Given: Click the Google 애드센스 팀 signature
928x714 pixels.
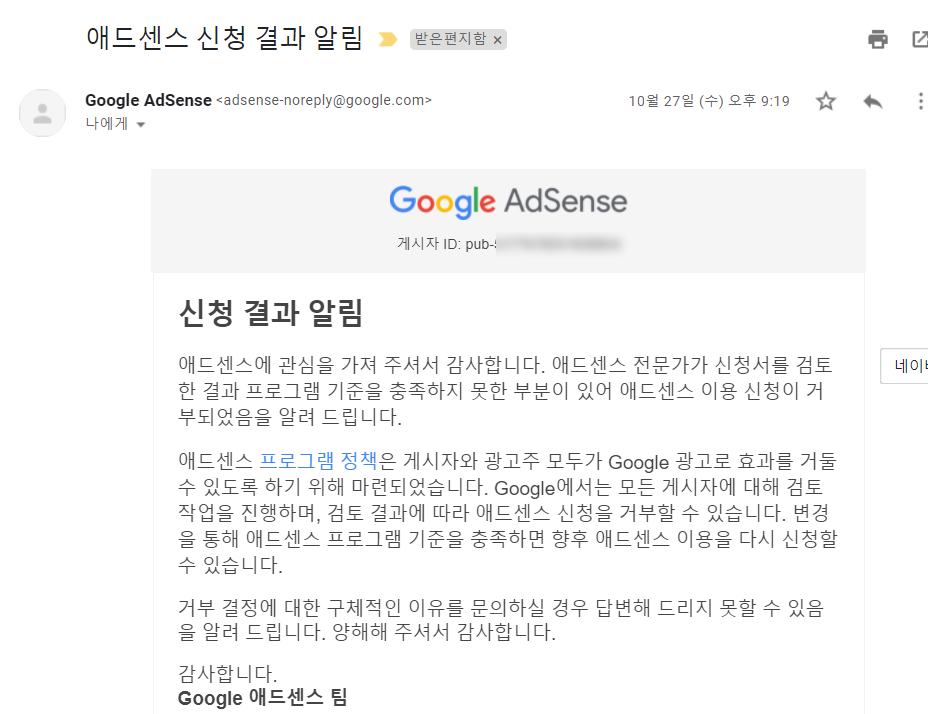Looking at the screenshot, I should [262, 697].
